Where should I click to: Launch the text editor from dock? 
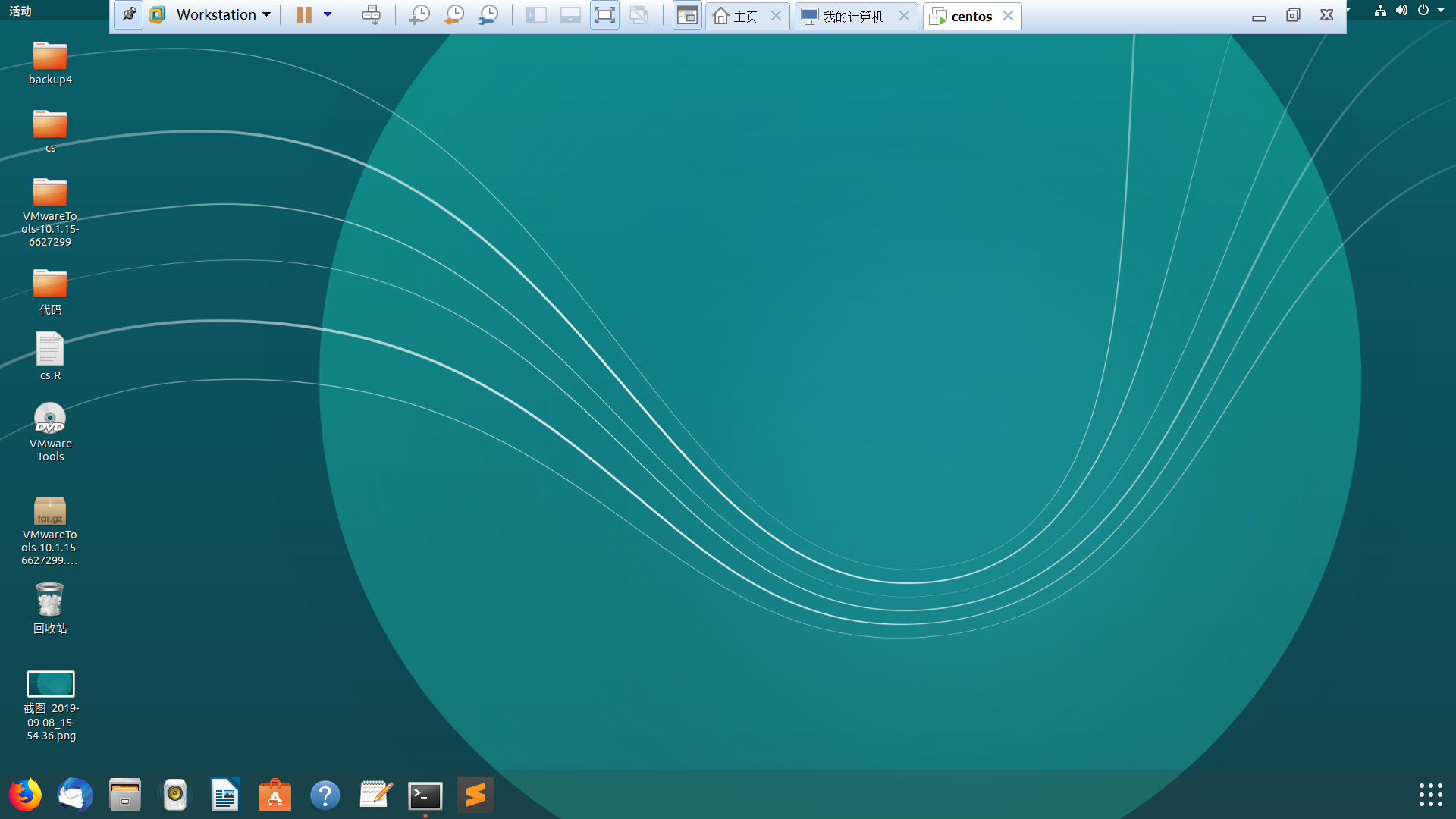point(375,795)
